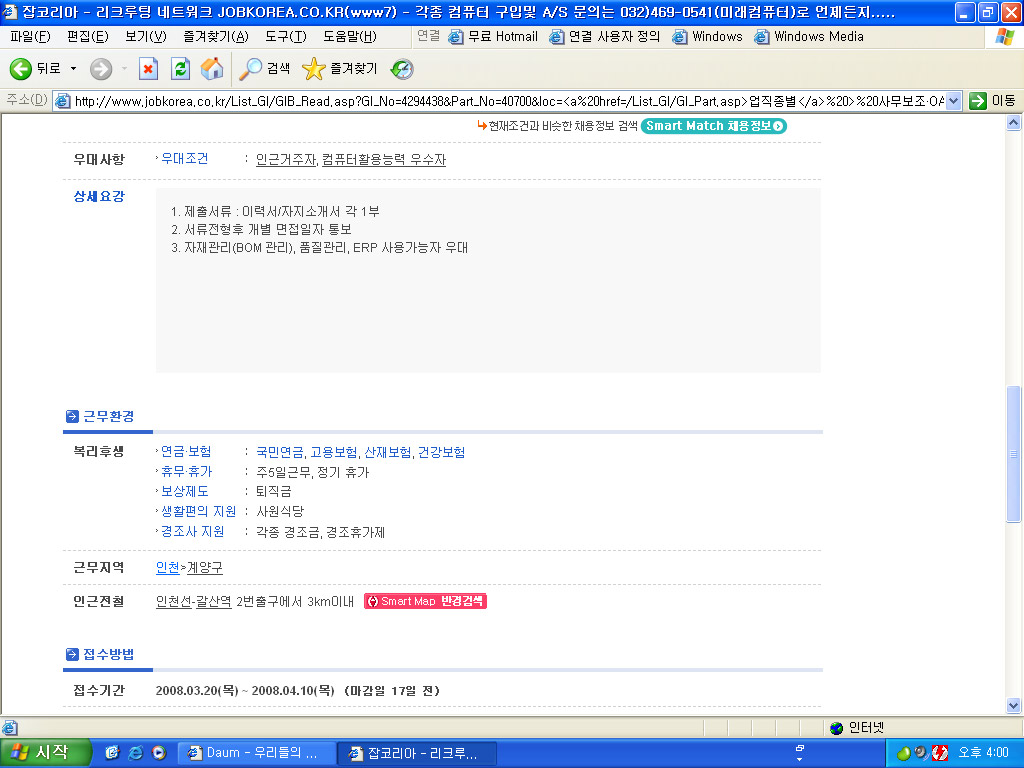This screenshot has height=768, width=1024.
Task: Open the address bar history dropdown
Action: [955, 101]
